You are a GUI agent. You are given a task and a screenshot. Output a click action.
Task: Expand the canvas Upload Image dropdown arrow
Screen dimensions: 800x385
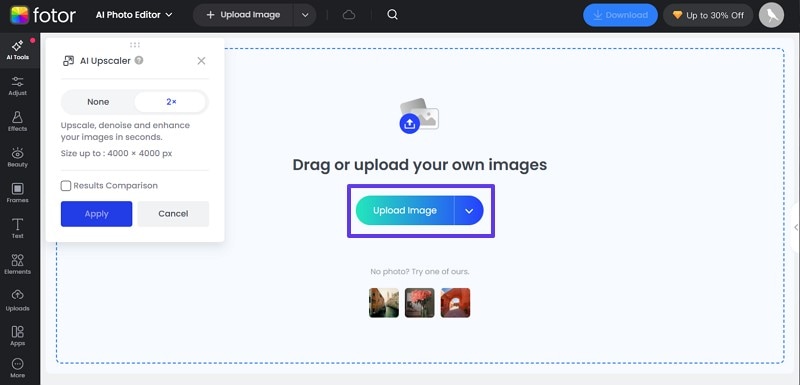pos(469,211)
